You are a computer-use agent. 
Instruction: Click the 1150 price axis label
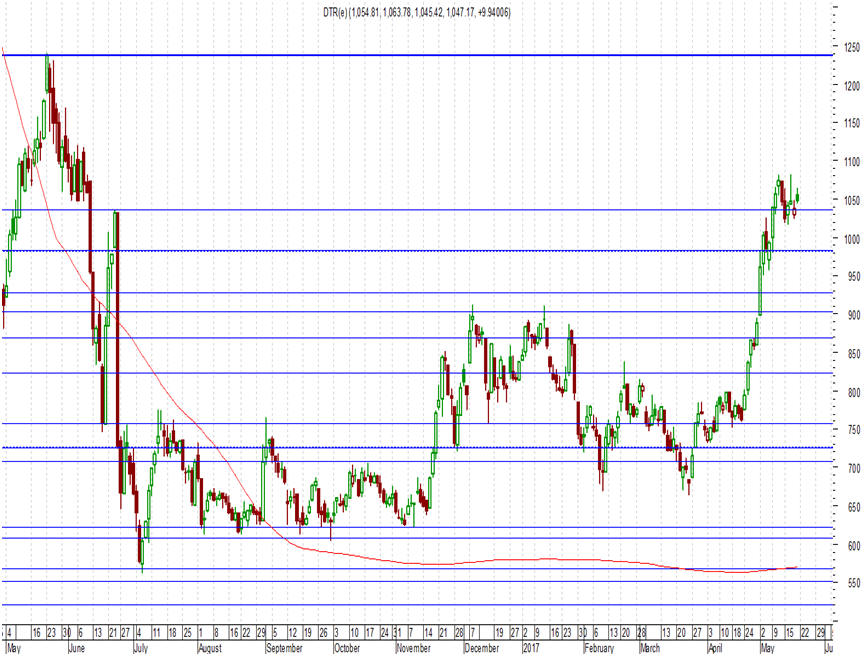(852, 124)
